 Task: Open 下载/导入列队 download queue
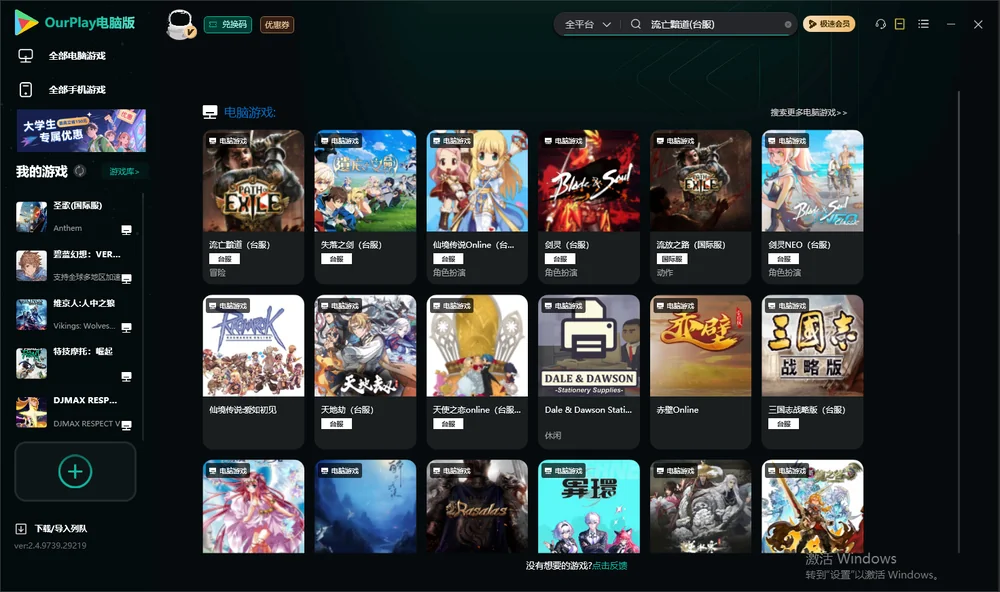coord(61,528)
